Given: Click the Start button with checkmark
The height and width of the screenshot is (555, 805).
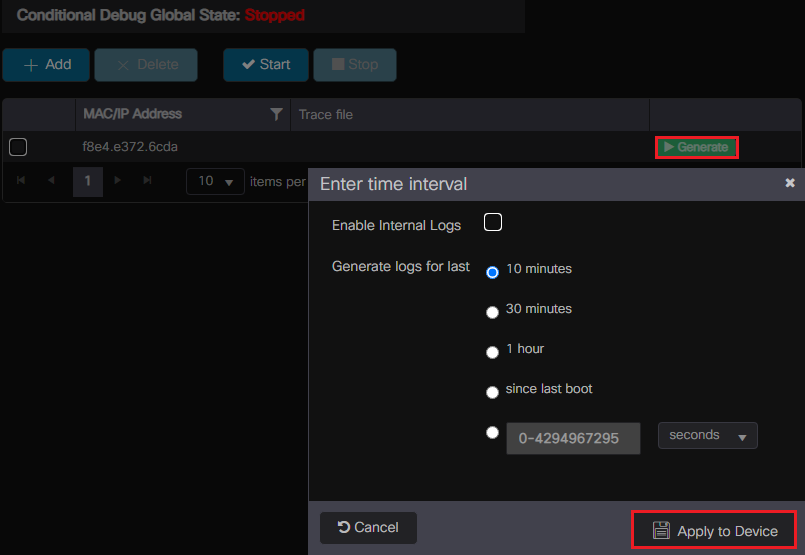Looking at the screenshot, I should (x=266, y=65).
